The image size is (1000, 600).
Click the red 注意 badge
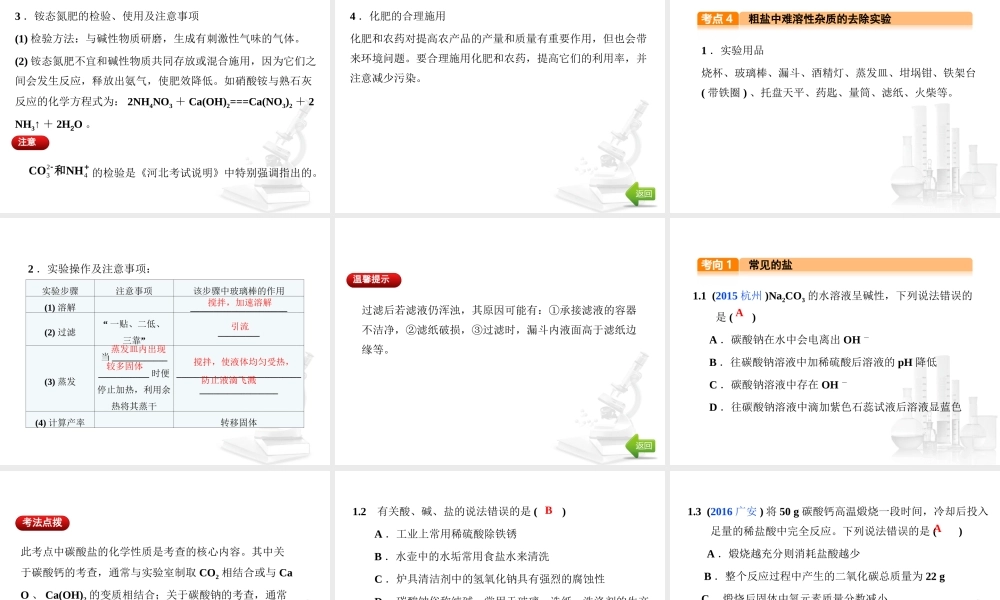(30, 142)
